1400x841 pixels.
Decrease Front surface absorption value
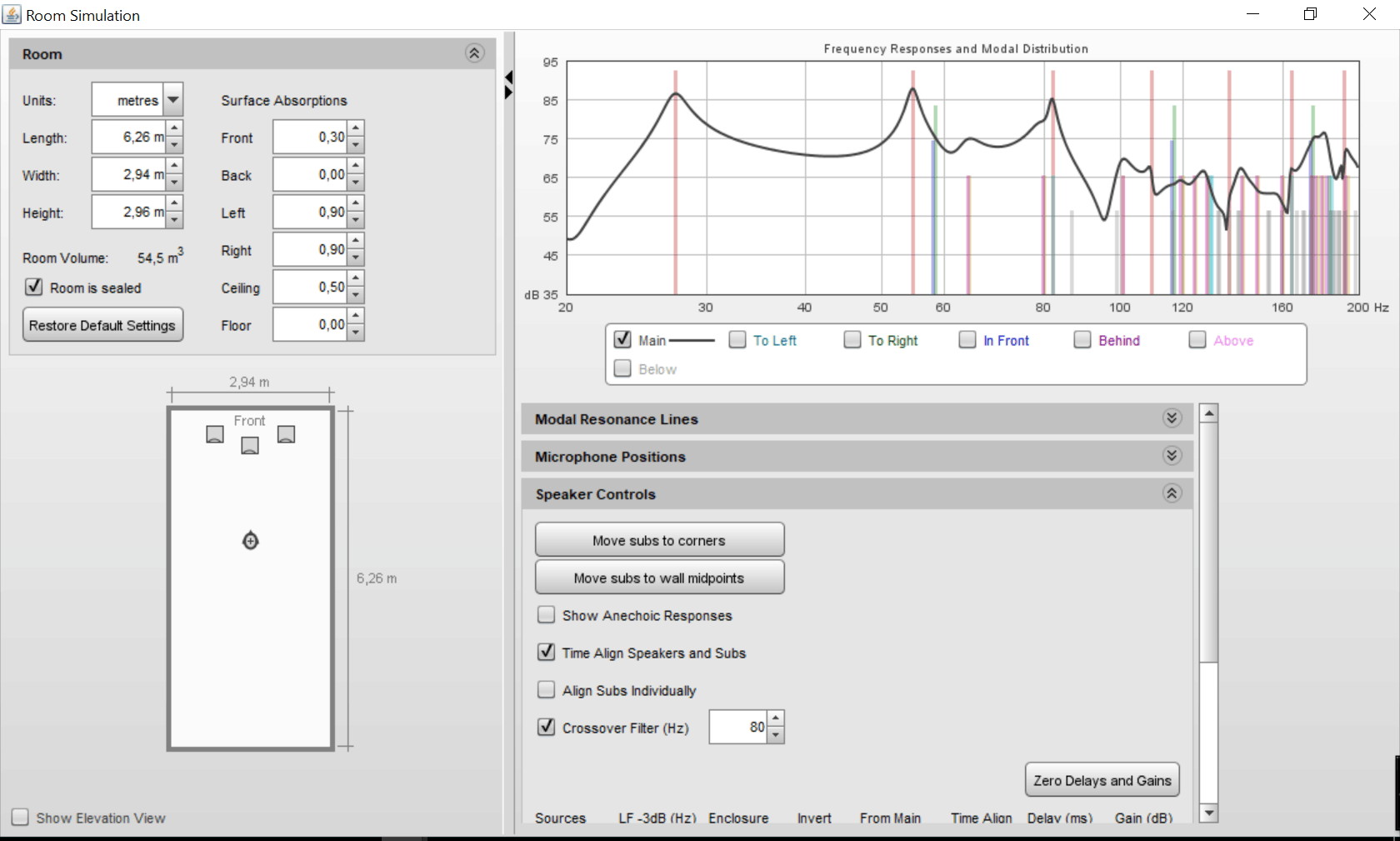tap(356, 146)
